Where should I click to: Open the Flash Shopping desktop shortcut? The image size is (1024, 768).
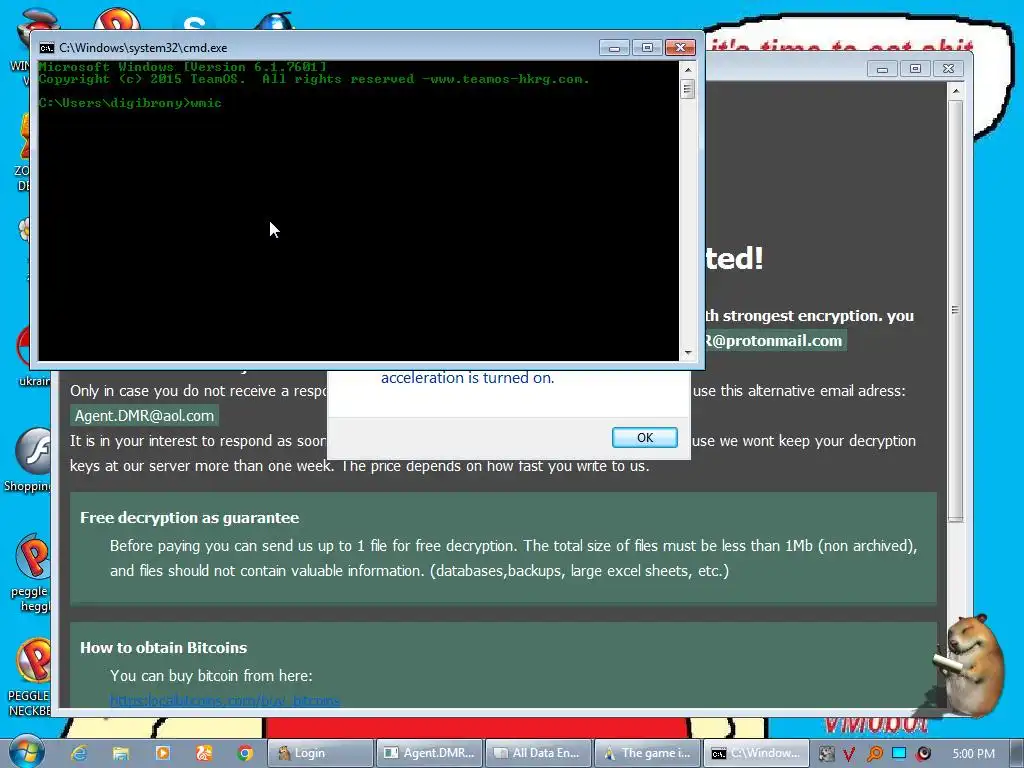(x=30, y=460)
